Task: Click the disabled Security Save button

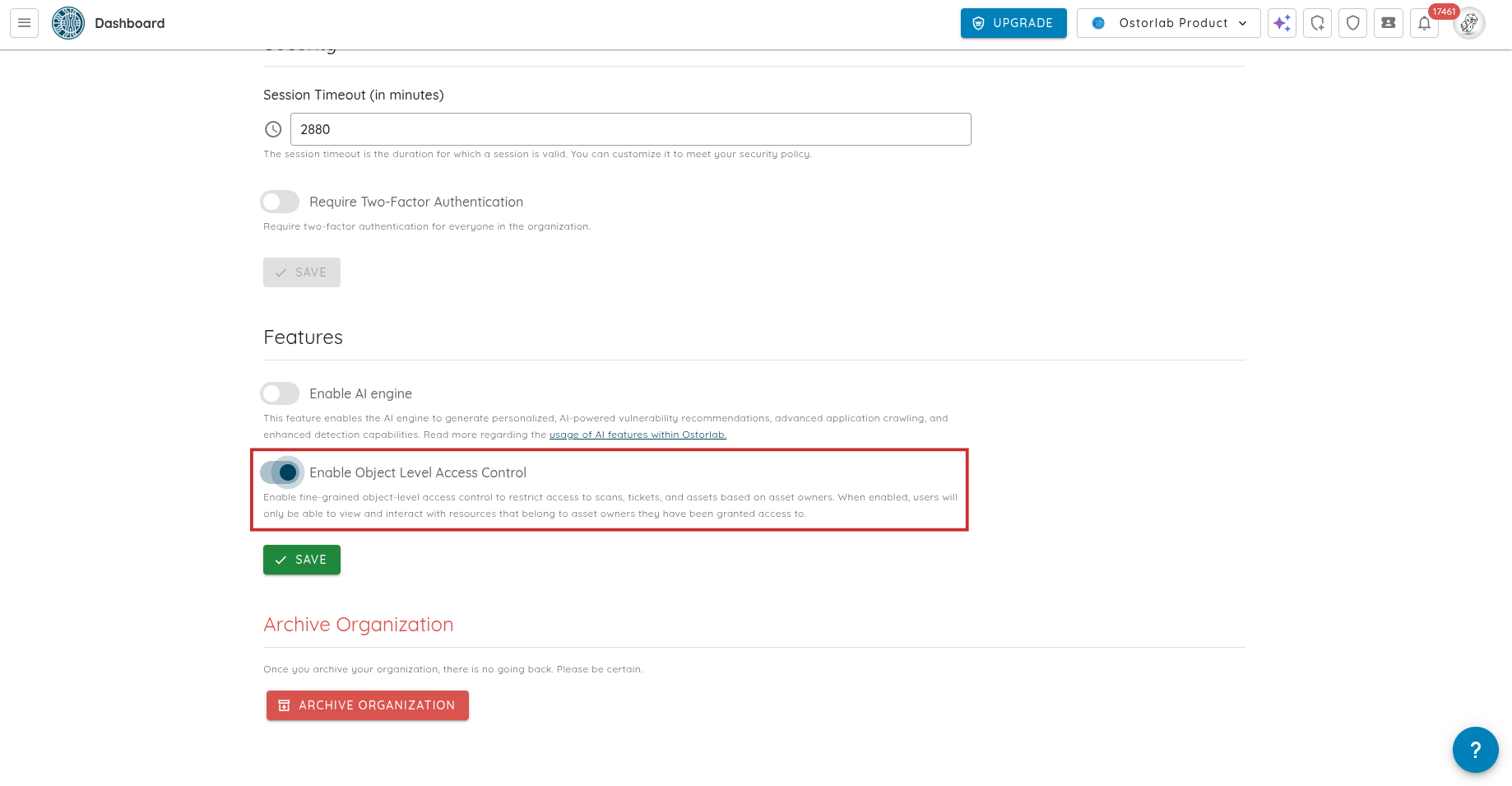Action: tap(302, 272)
